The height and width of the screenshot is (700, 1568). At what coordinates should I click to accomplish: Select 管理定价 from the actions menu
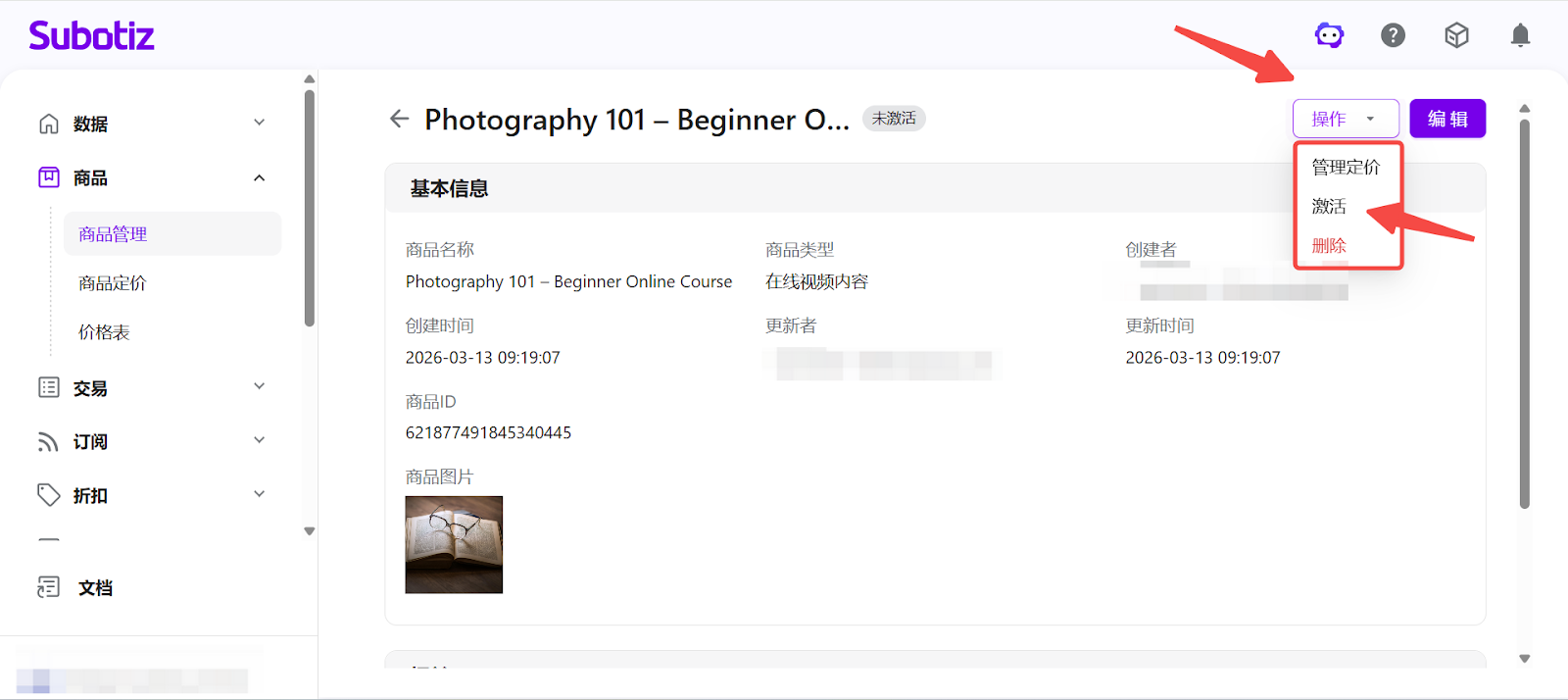1346,168
